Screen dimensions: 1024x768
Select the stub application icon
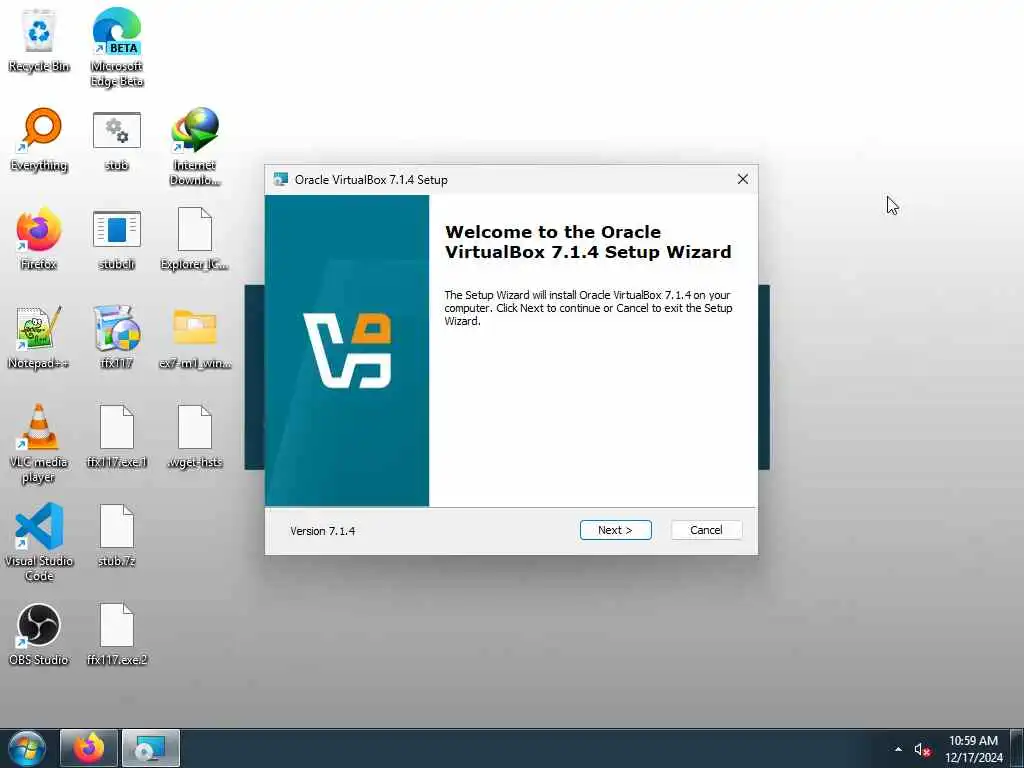coord(117,140)
